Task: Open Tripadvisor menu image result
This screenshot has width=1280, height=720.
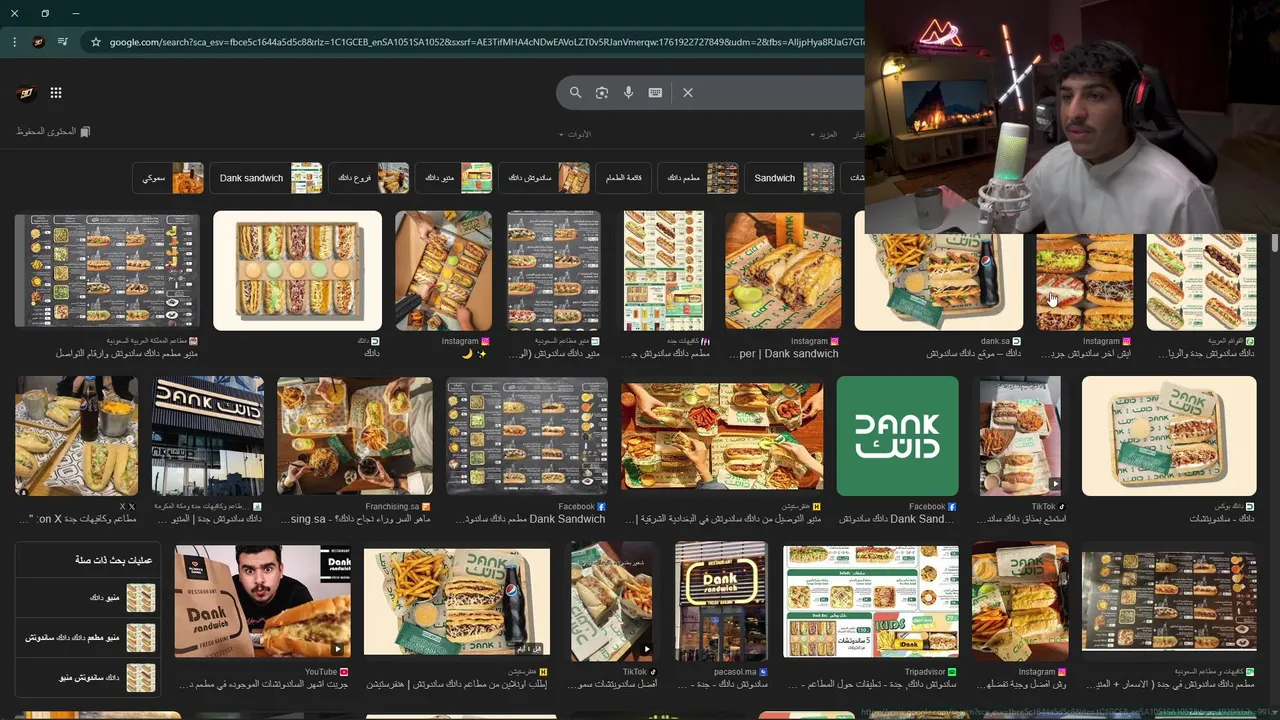Action: [870, 601]
